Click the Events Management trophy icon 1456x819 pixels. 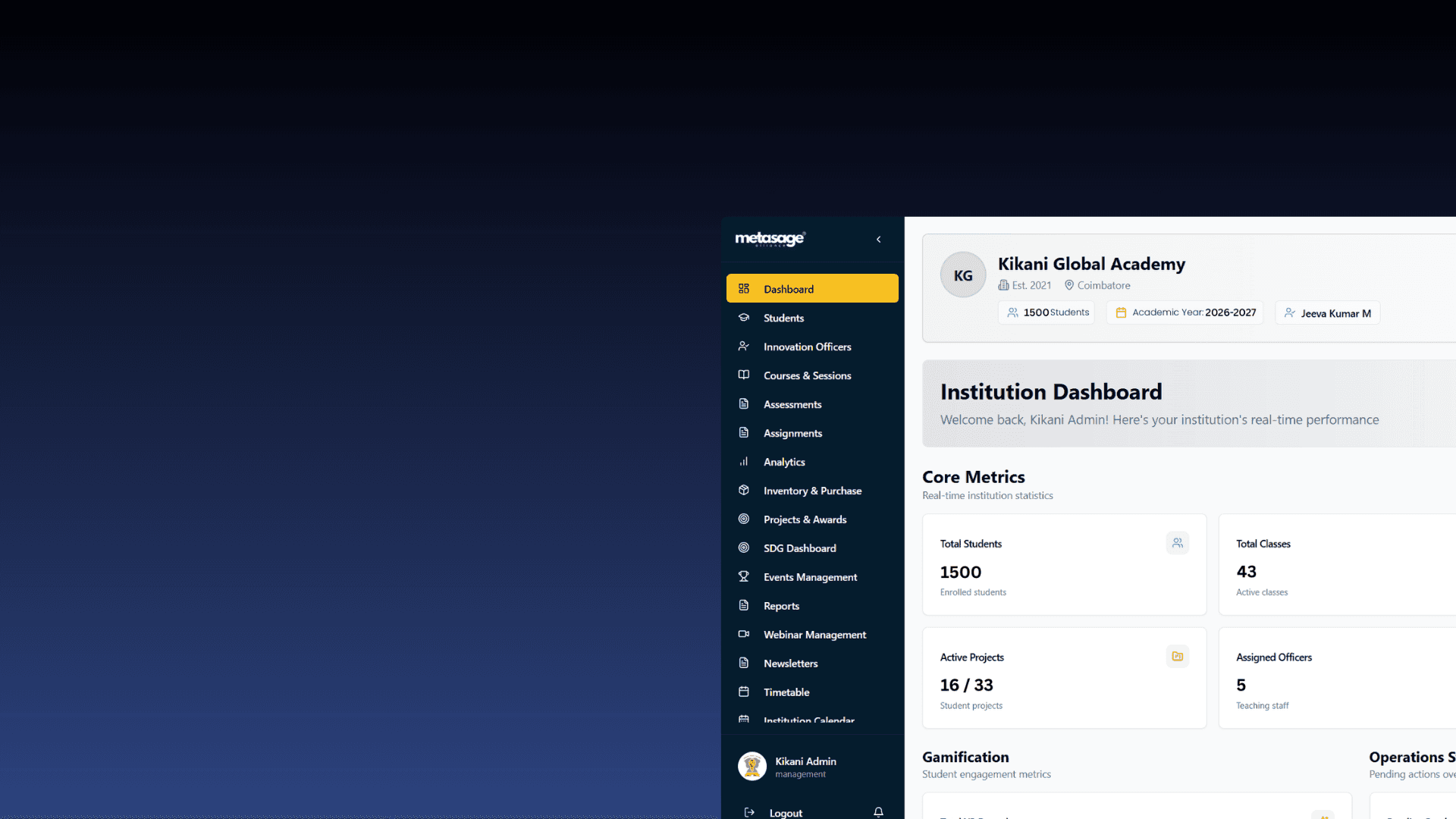(x=744, y=577)
